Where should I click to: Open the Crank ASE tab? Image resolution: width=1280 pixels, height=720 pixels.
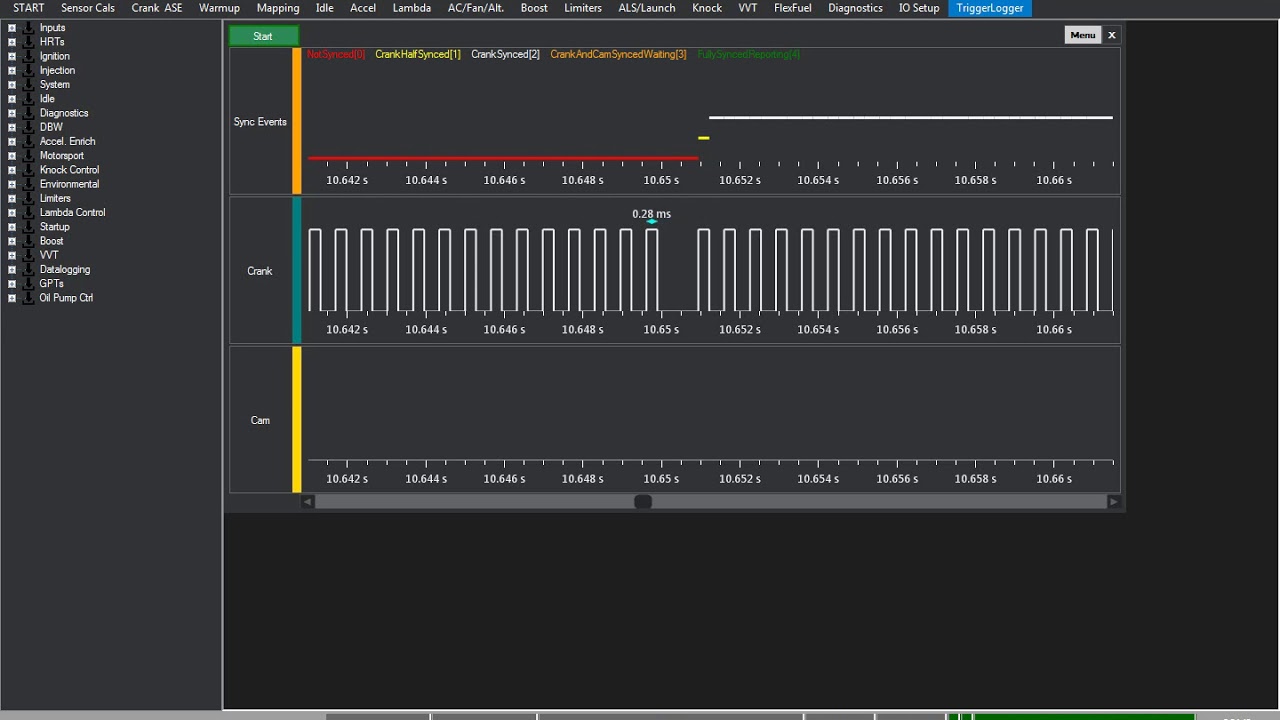pyautogui.click(x=157, y=8)
